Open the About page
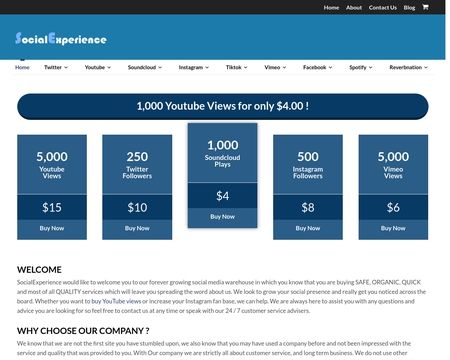The height and width of the screenshot is (360, 450). tap(354, 7)
